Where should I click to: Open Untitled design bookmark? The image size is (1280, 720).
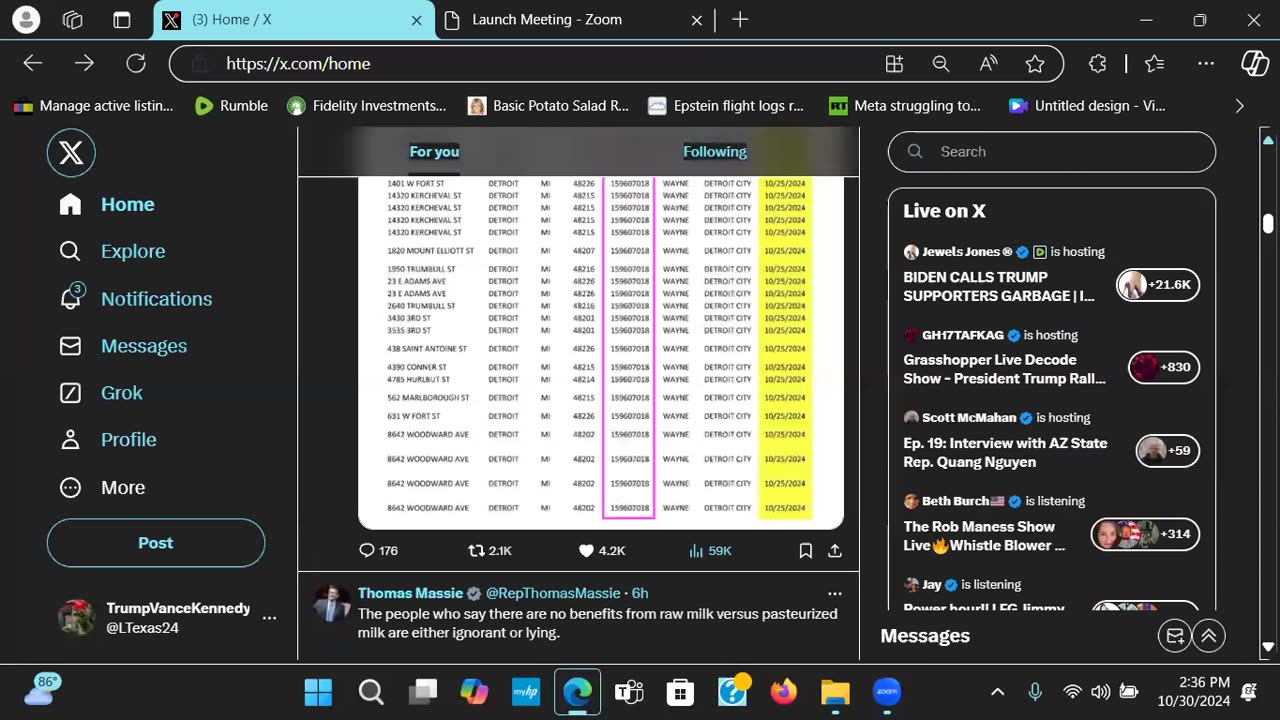pos(1087,106)
